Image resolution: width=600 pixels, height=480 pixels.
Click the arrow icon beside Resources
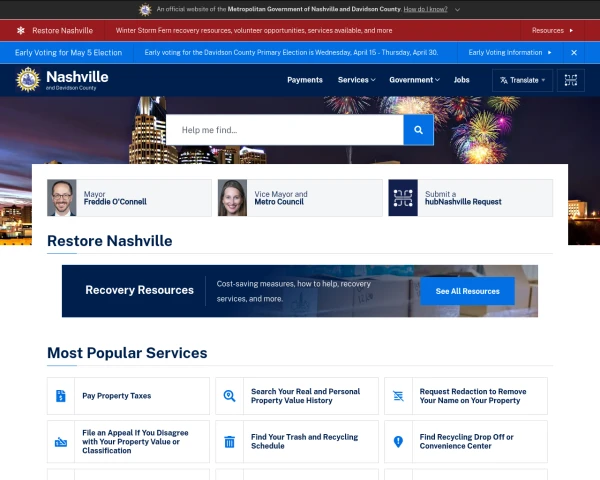571,30
